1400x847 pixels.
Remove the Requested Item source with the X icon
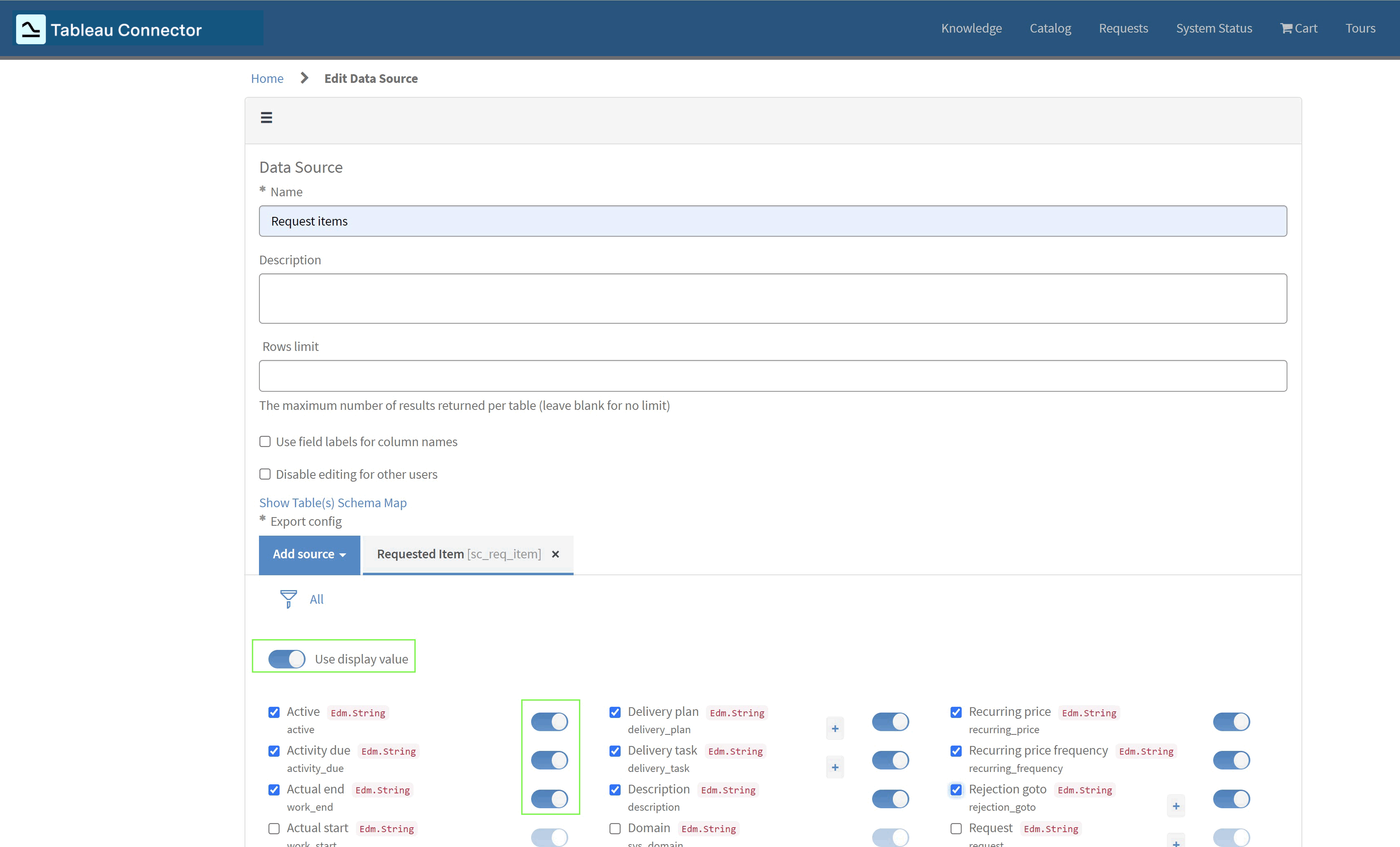tap(555, 555)
